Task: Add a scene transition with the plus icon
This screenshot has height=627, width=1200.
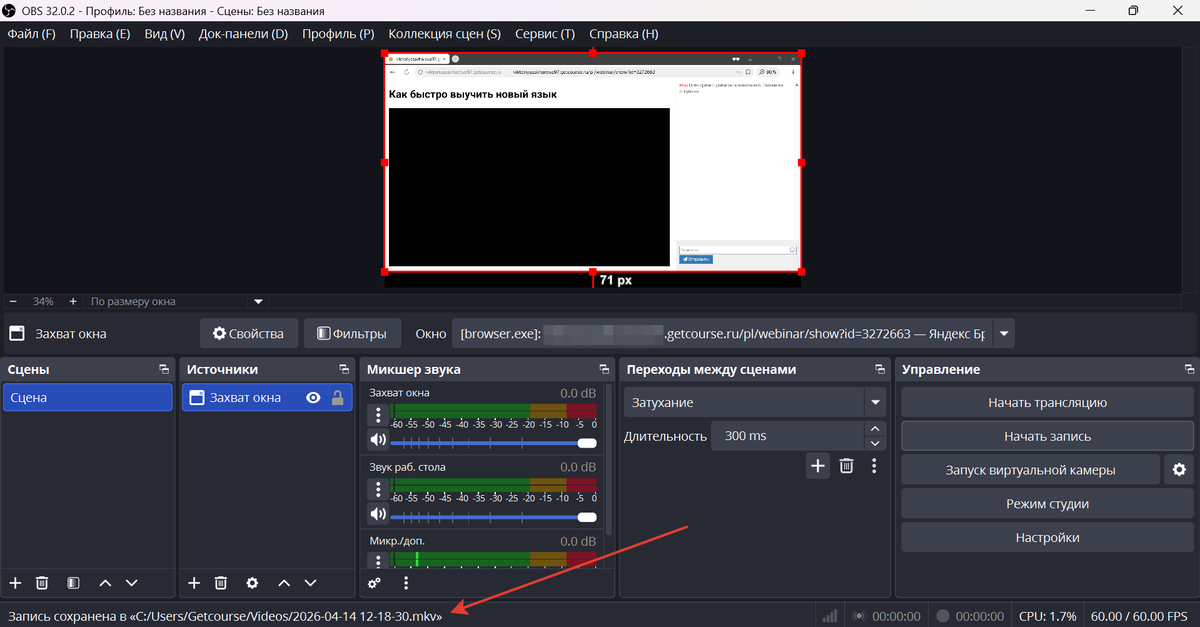Action: [x=818, y=465]
